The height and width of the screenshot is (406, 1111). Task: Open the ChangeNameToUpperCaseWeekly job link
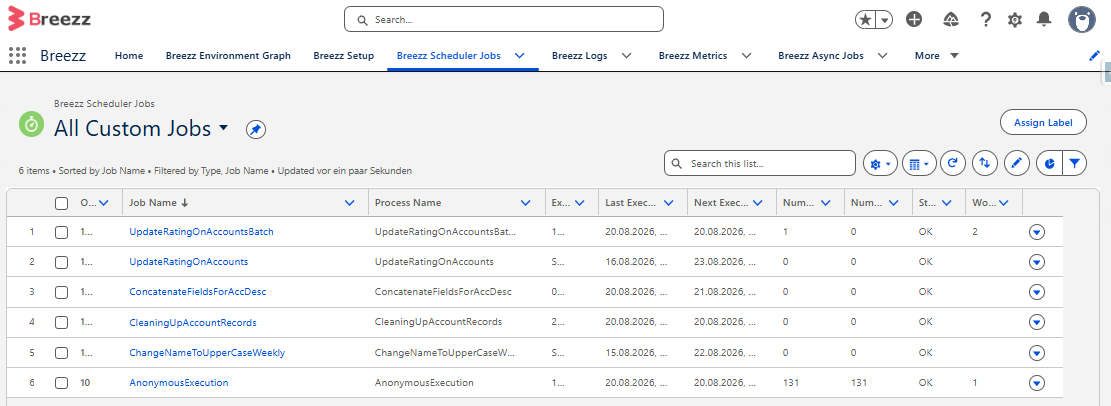coord(207,352)
